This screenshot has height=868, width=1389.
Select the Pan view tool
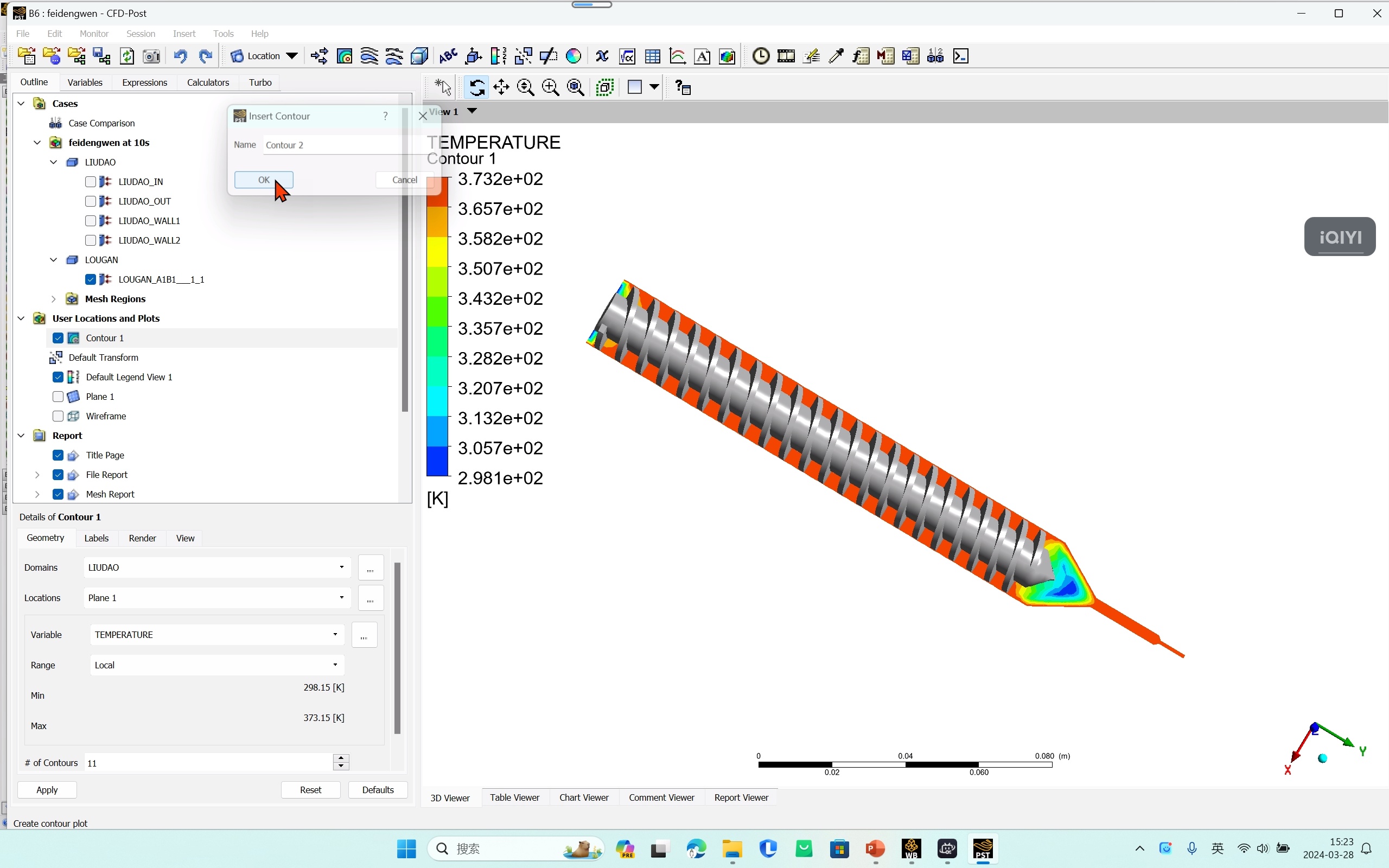(x=501, y=87)
